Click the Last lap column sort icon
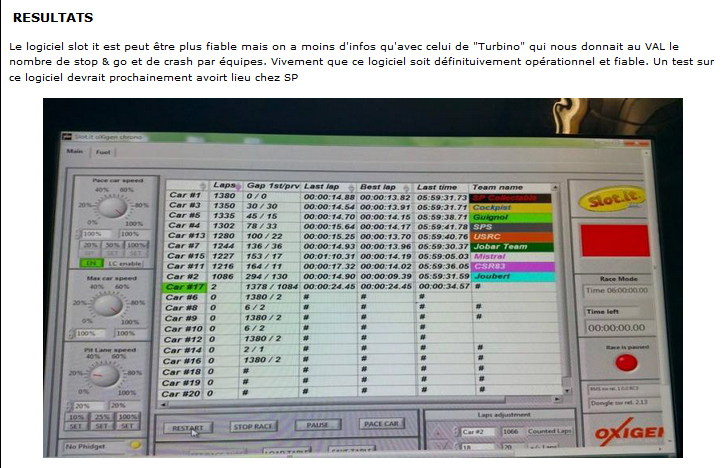 coord(351,187)
